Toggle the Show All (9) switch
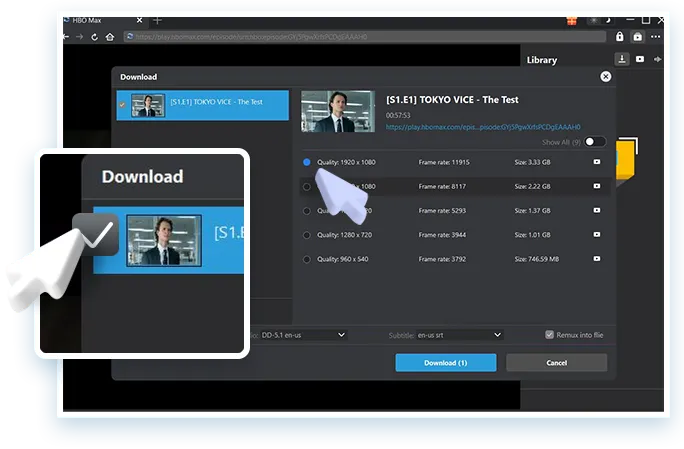Screen dimensions: 684x449 click(595, 142)
